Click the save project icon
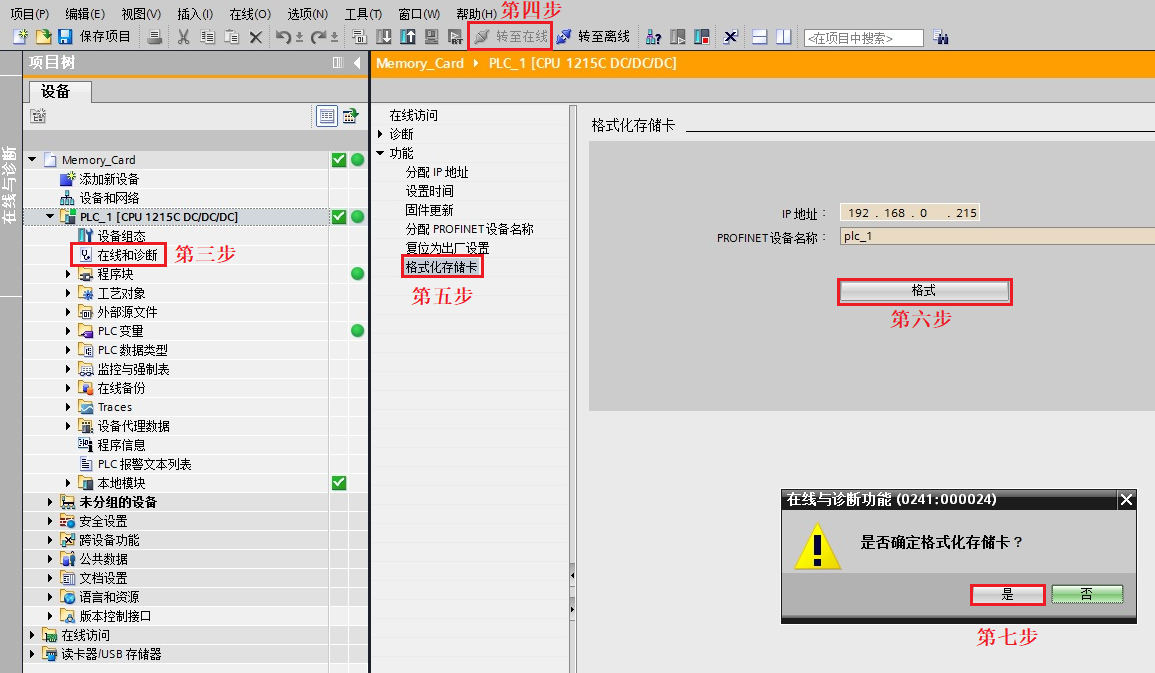 pyautogui.click(x=66, y=36)
